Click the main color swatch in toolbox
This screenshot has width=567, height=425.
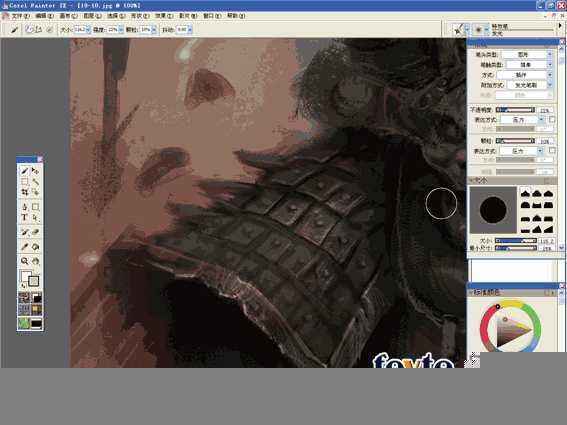click(26, 277)
